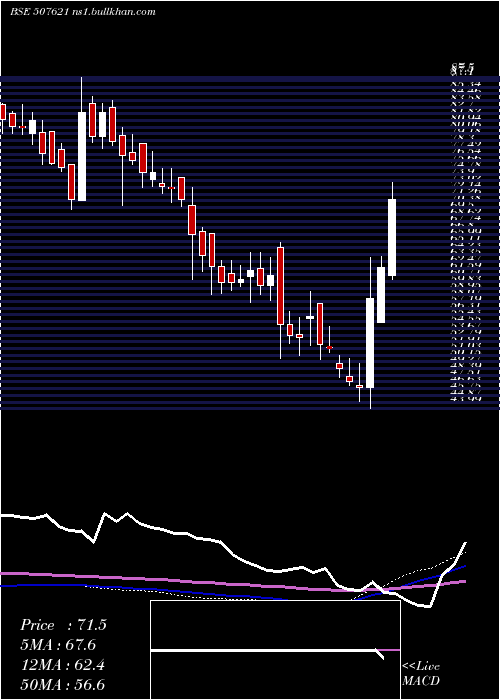500x700 pixels.
Task: Click the 'BSE 507621 ns1.bullkhan.com' chart title
Action: pyautogui.click(x=83, y=12)
